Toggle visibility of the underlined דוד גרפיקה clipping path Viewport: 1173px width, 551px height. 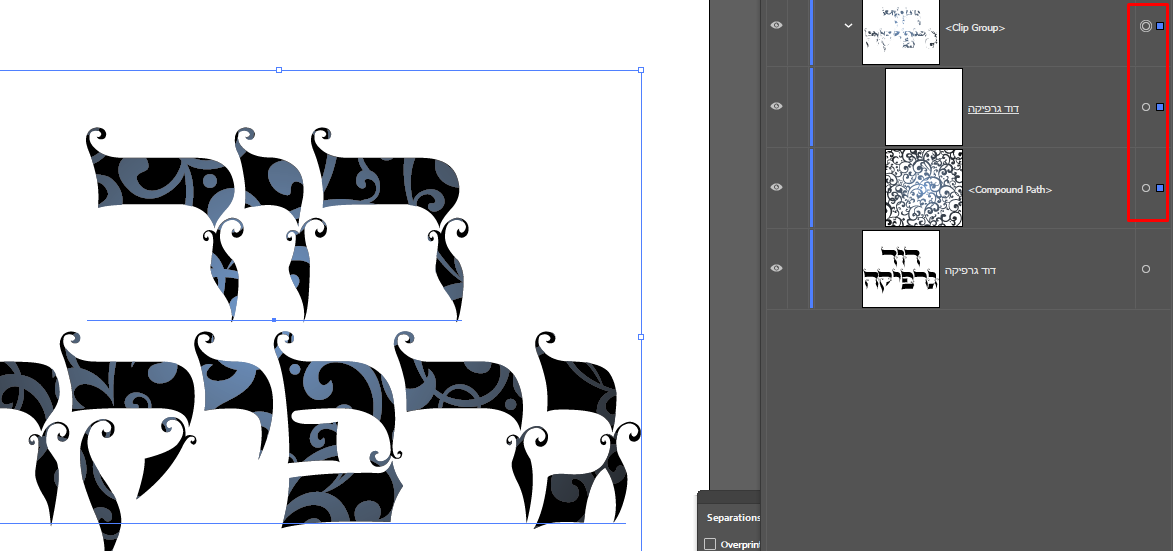(x=777, y=106)
